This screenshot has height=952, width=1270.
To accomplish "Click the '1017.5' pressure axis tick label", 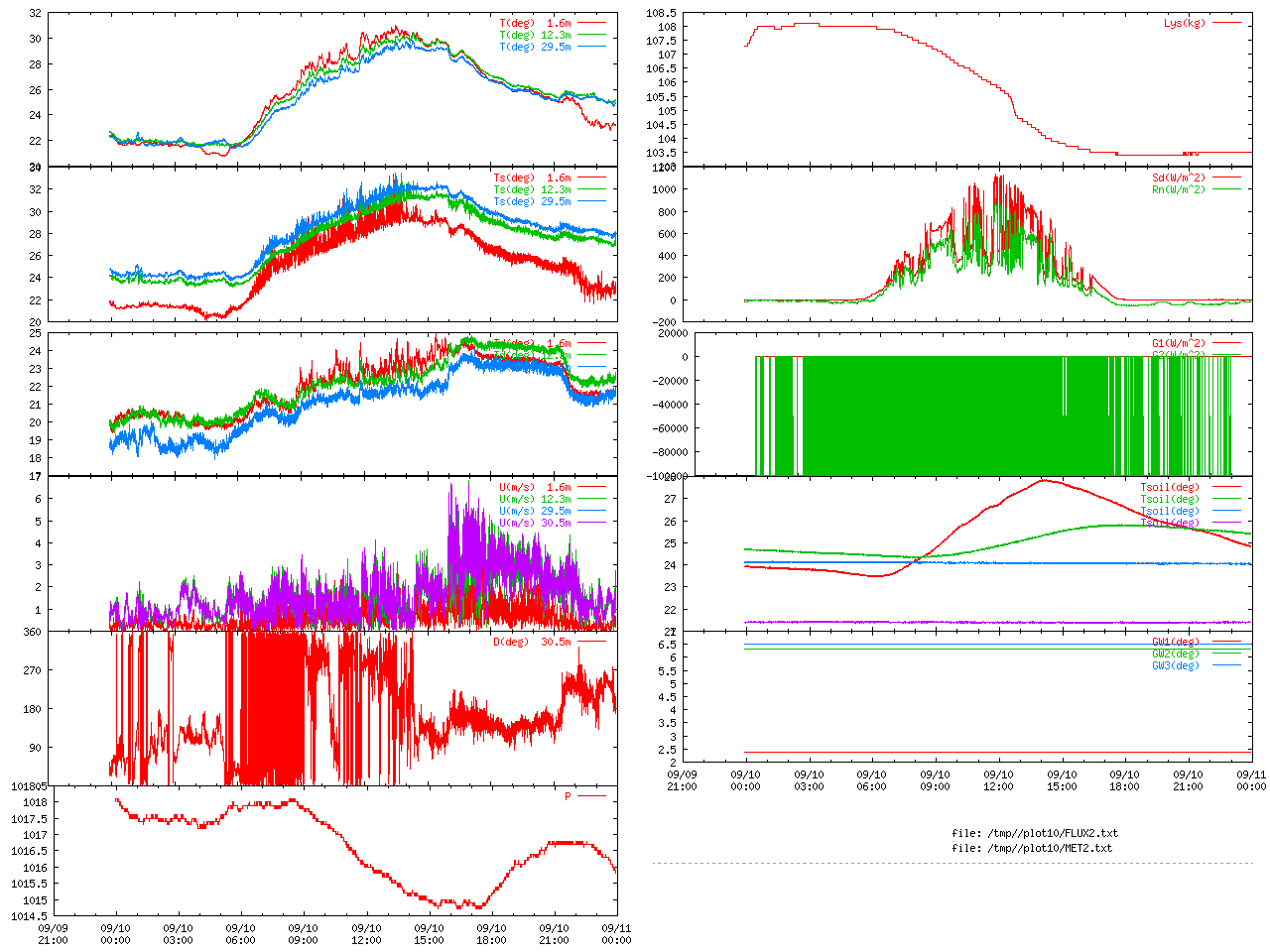I will (28, 819).
